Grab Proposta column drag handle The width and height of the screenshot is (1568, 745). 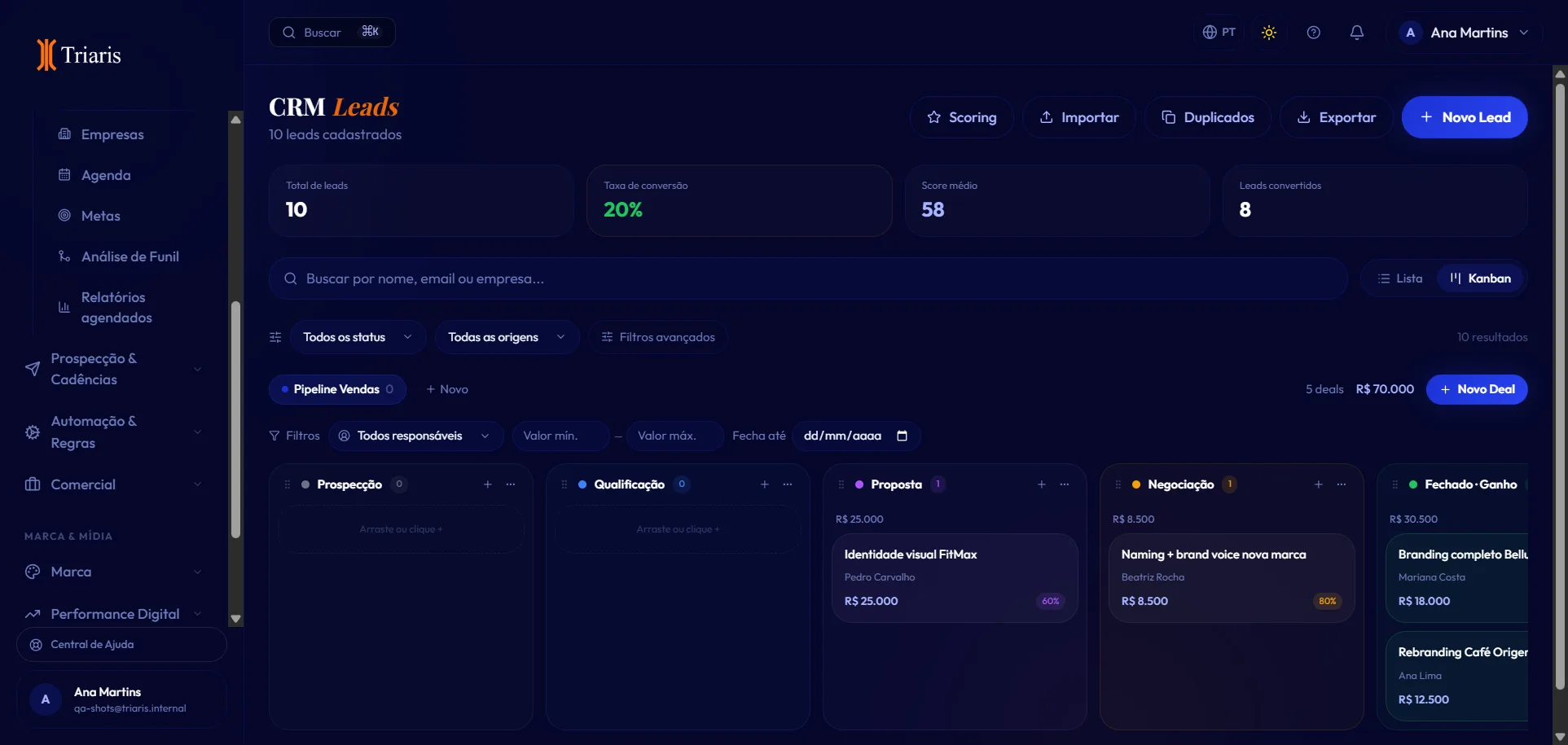point(841,484)
